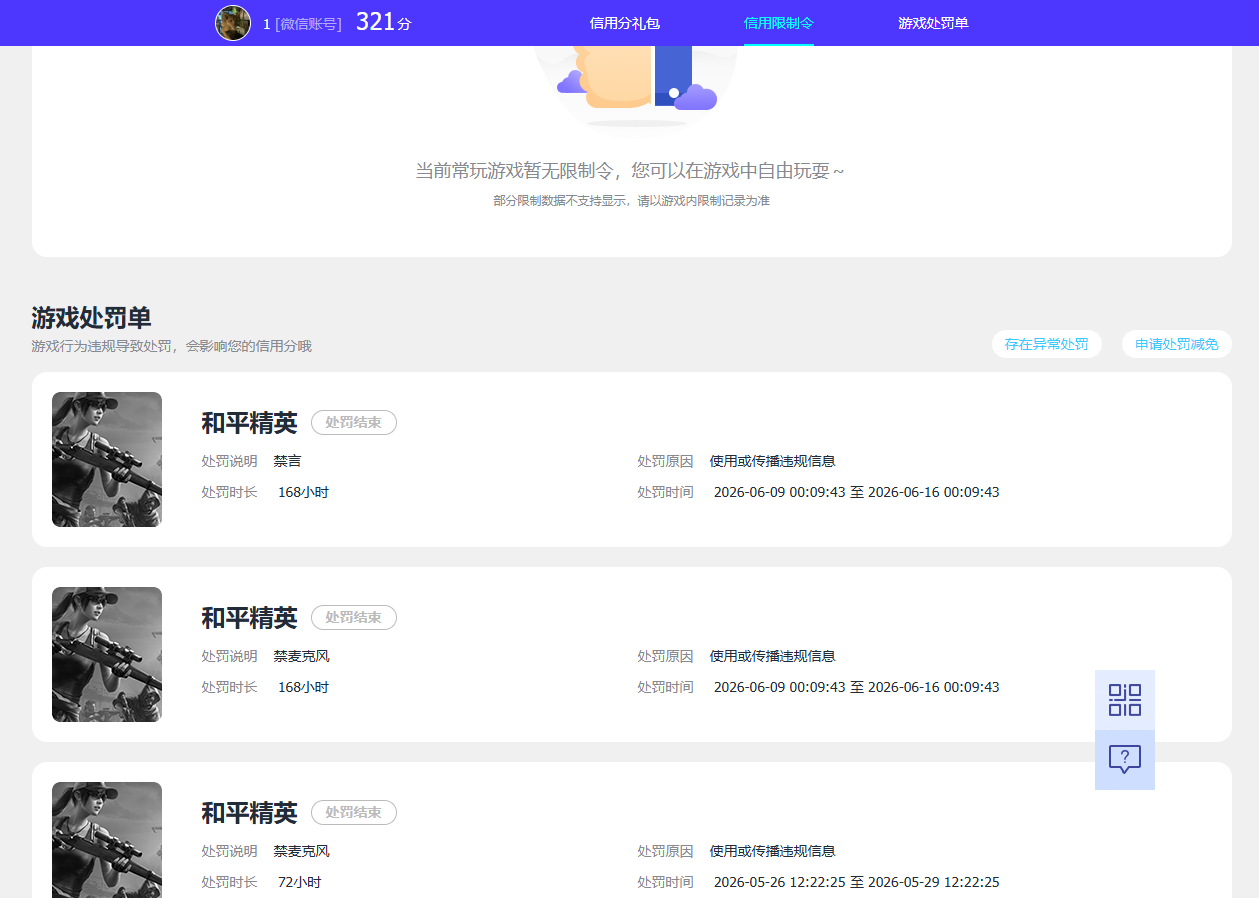This screenshot has height=898, width=1259.
Task: Click 处罚结束 badge on the 72小时 card
Action: 354,813
